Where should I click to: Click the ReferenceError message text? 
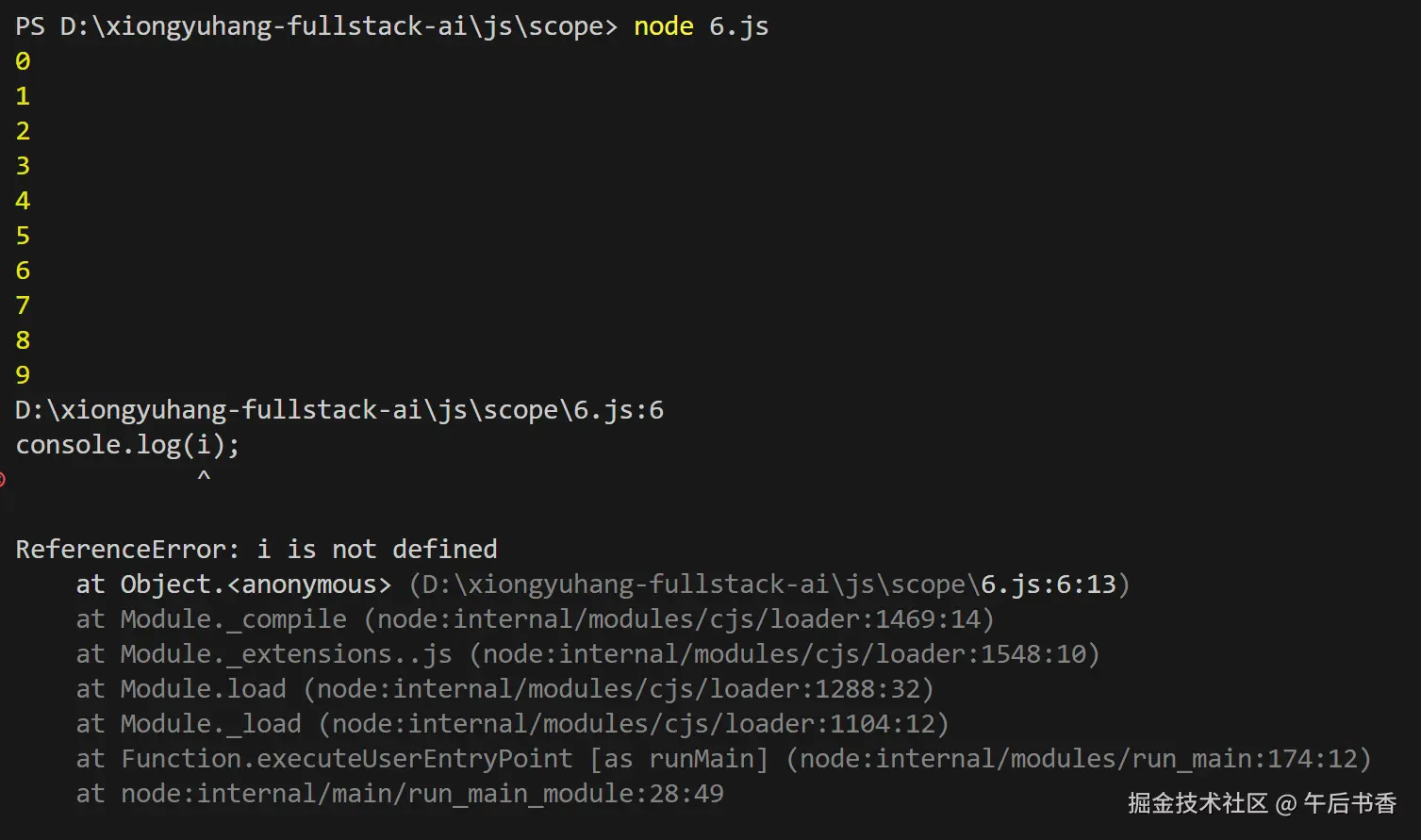tap(256, 550)
